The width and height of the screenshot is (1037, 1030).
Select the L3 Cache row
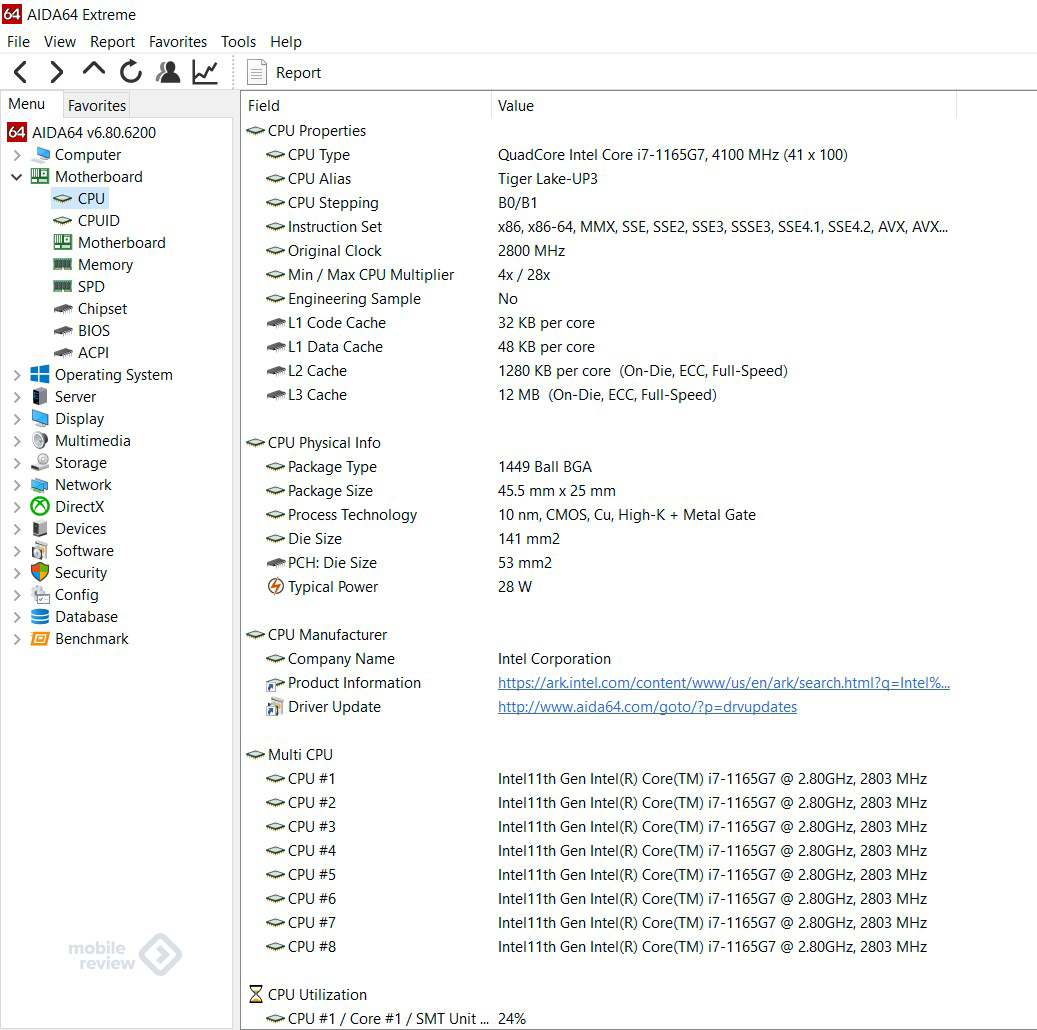pos(599,395)
